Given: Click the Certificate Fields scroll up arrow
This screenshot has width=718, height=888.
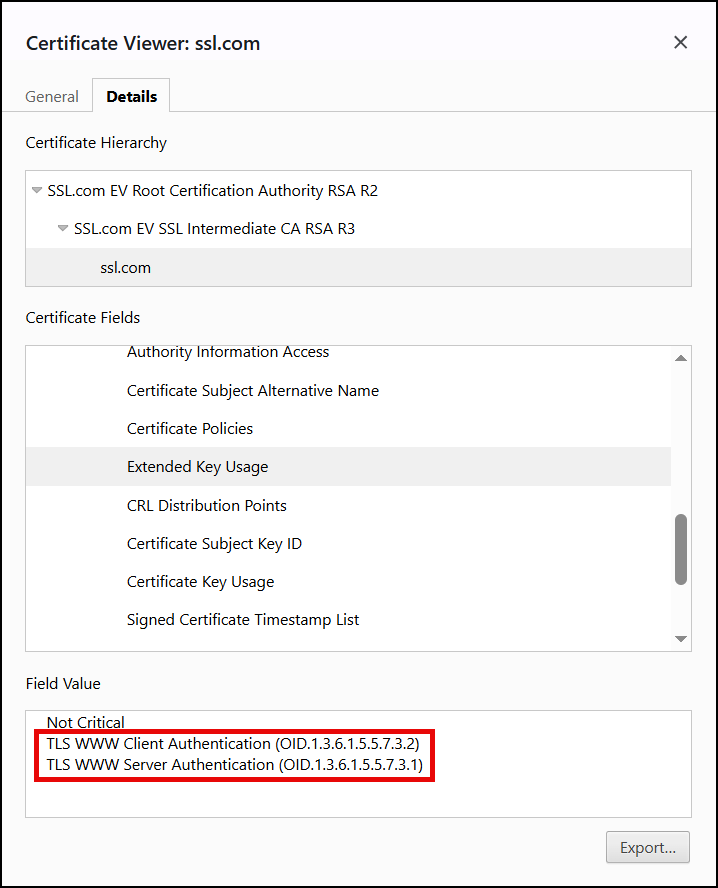Looking at the screenshot, I should (681, 358).
